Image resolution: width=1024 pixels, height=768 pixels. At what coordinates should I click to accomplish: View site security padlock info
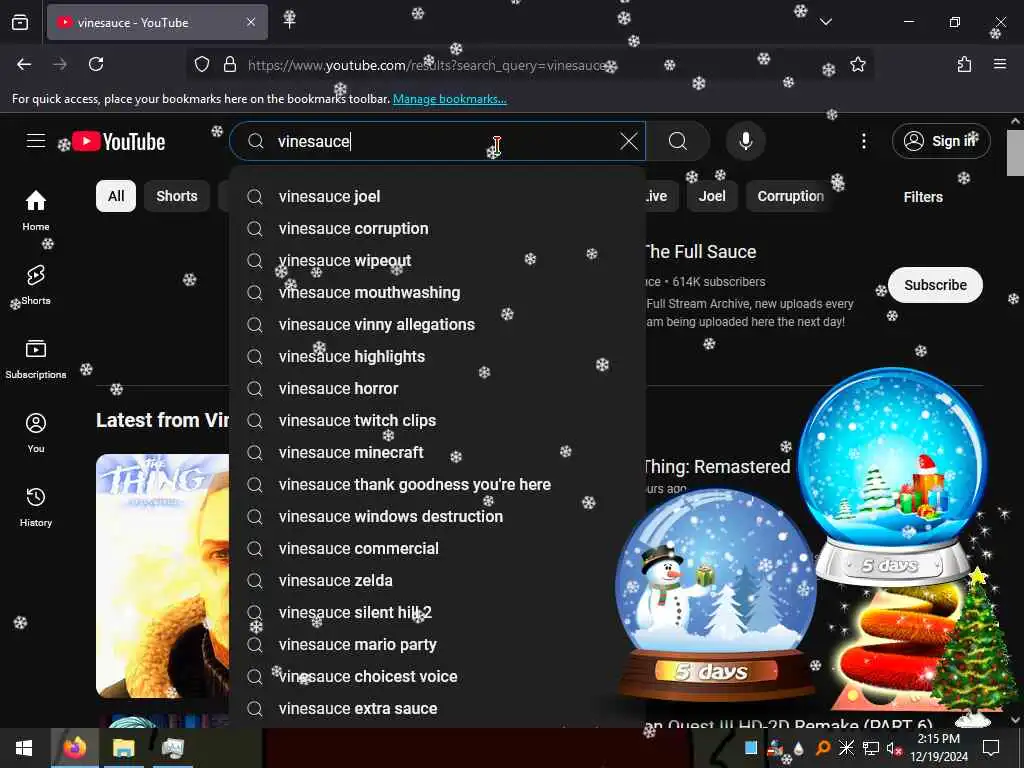(x=229, y=65)
